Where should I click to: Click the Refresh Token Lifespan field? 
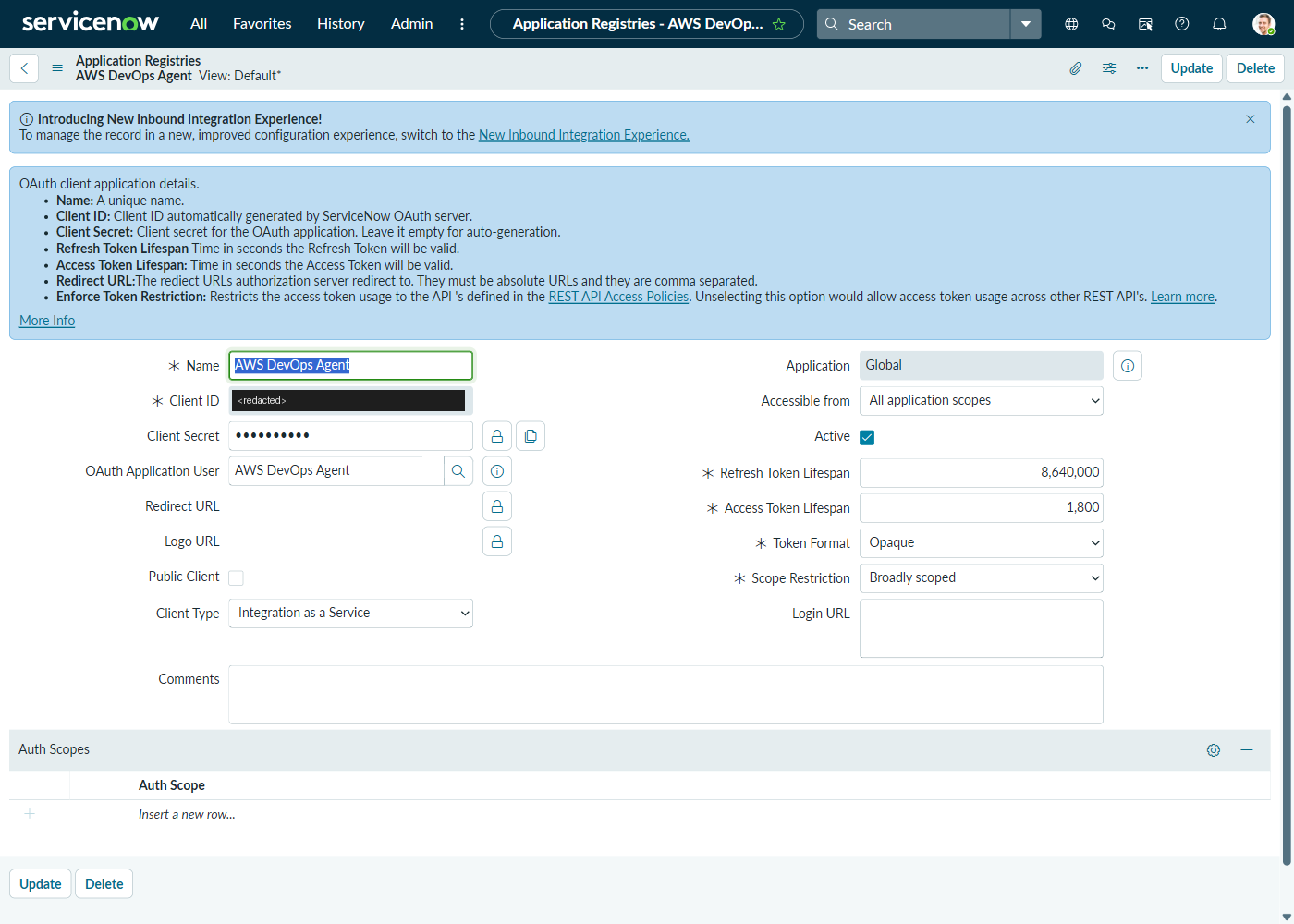(x=982, y=472)
